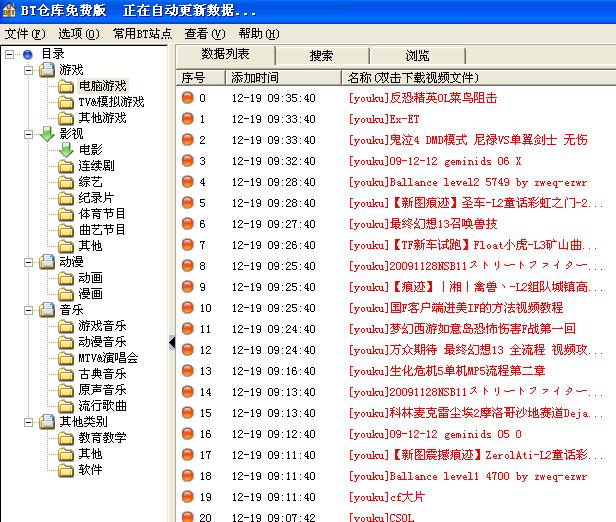Click the folder icon for 其他游戏
The image size is (616, 522).
coord(66,118)
